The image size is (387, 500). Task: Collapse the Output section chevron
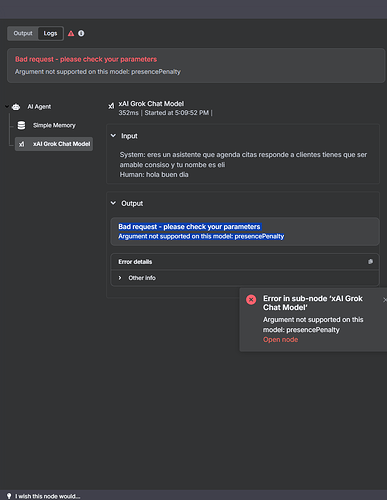[113, 203]
